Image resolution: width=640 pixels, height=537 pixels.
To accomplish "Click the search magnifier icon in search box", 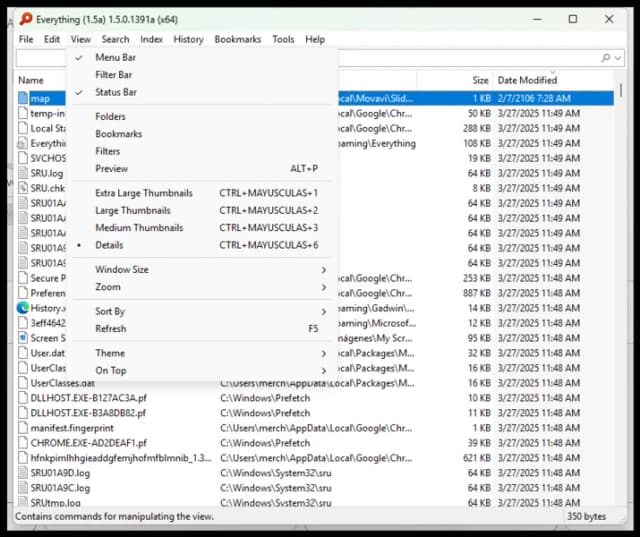I will click(606, 58).
